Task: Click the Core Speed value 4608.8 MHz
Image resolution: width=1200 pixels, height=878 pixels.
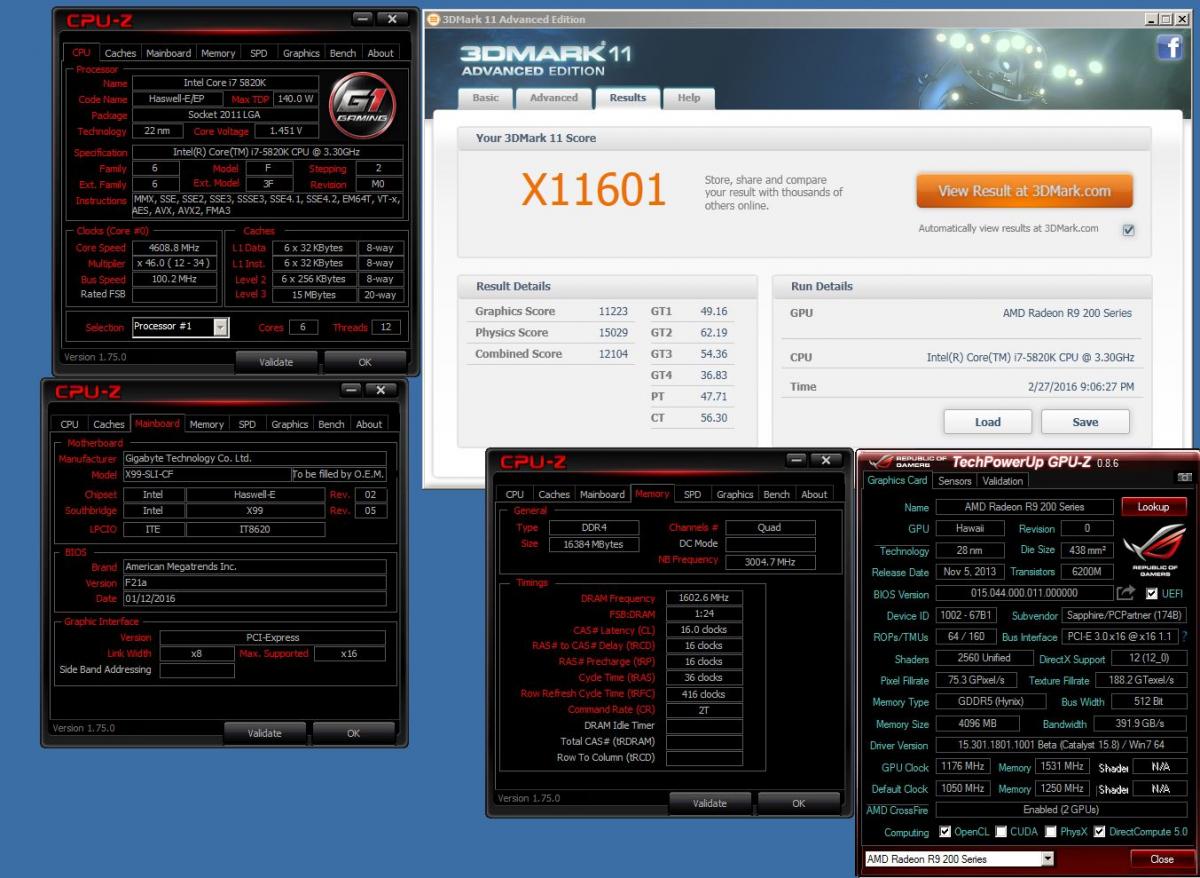Action: click(x=175, y=248)
